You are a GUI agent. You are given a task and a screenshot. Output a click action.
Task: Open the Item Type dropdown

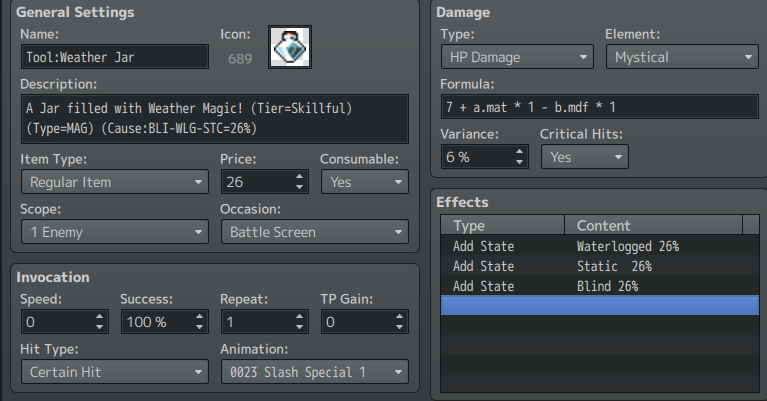115,182
